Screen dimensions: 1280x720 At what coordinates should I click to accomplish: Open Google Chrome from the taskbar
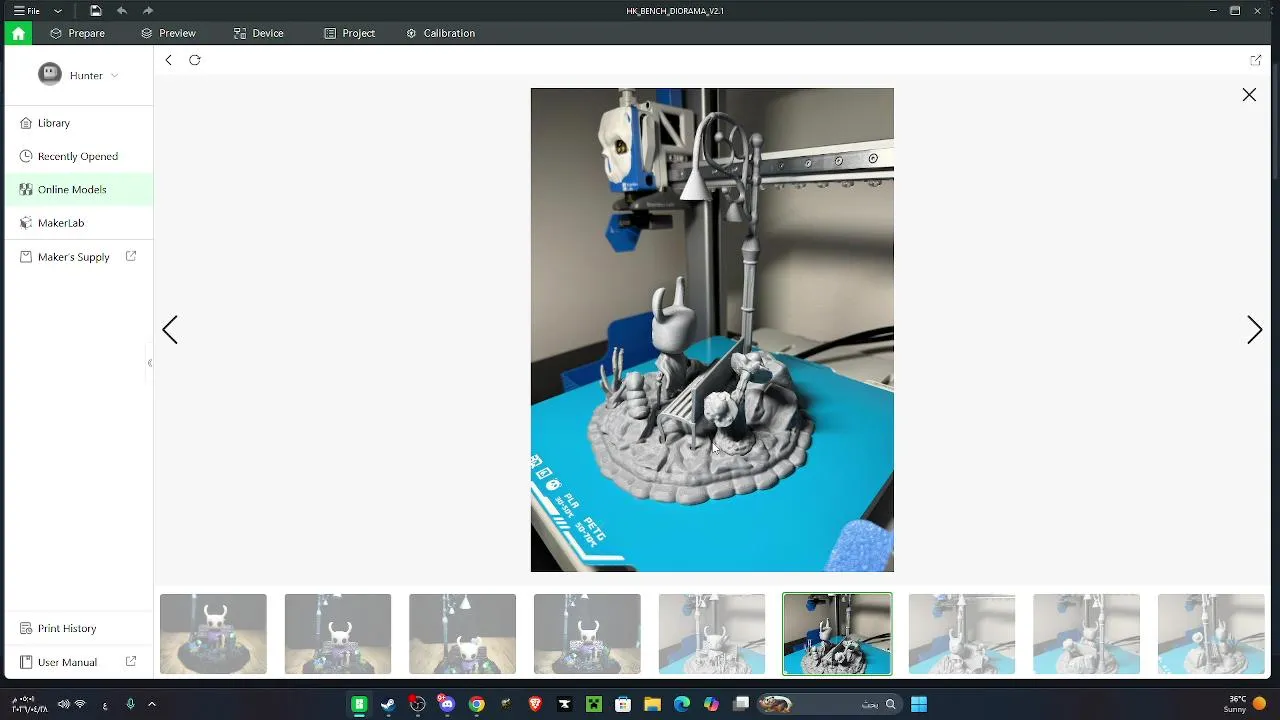(477, 704)
